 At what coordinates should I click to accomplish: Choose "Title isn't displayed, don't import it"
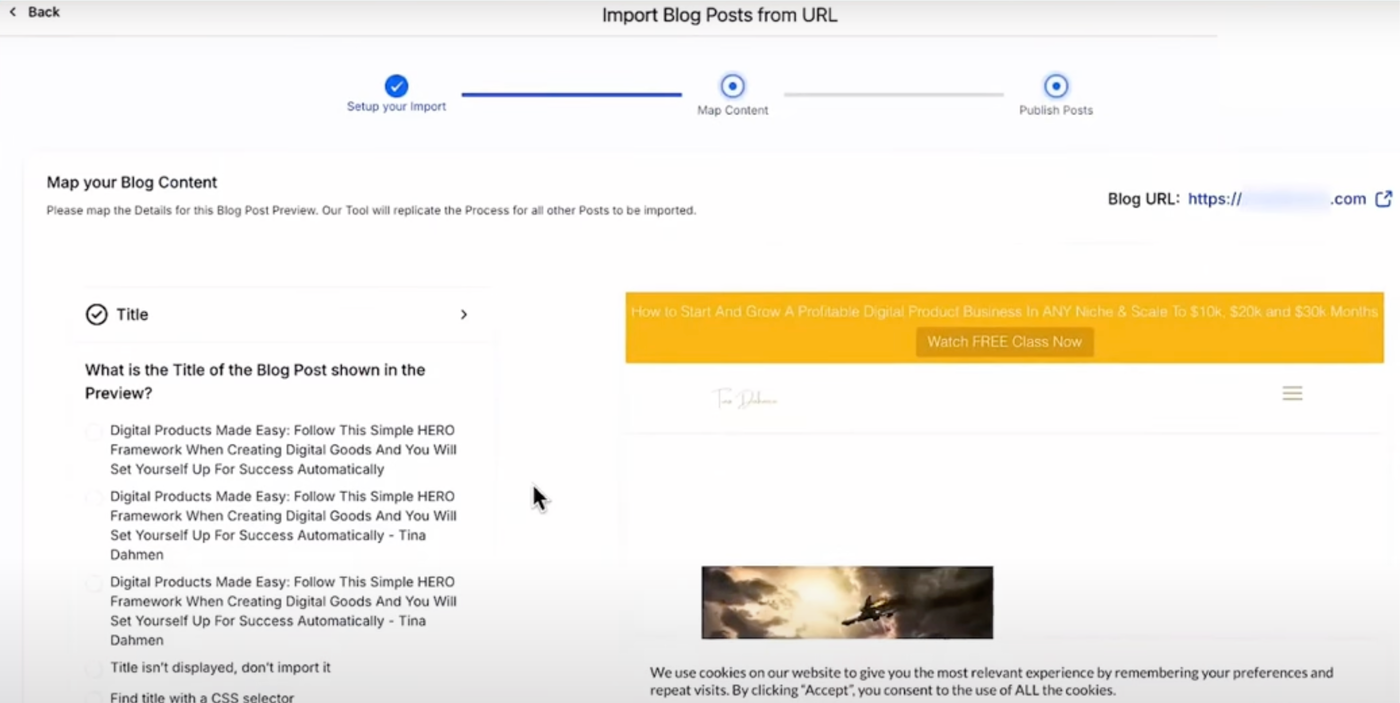(x=94, y=668)
